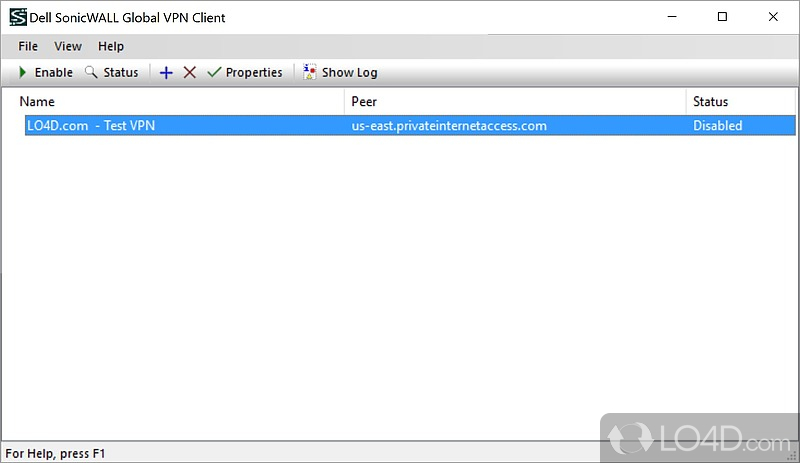The image size is (800, 463).
Task: Click the us-east.privateinternetaccess.com peer cell
Action: point(449,126)
